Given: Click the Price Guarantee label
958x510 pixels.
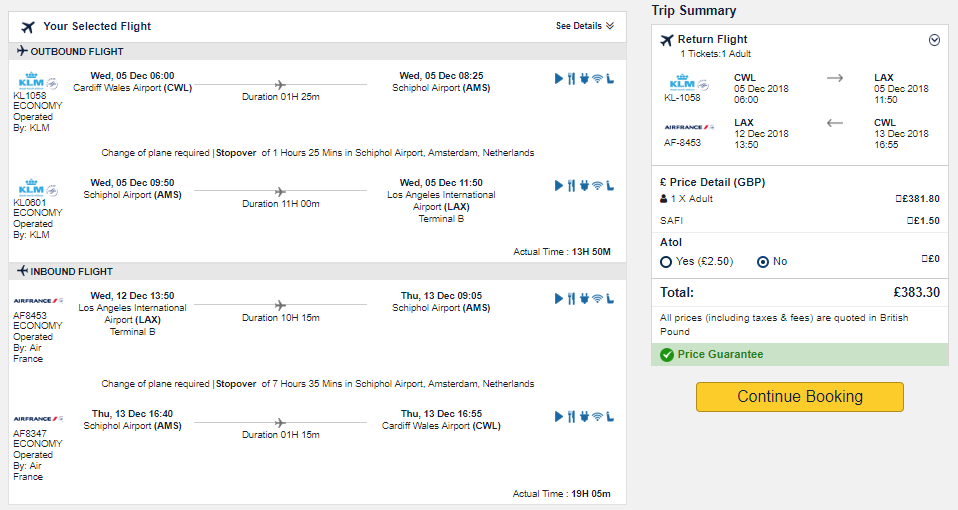Looking at the screenshot, I should [720, 354].
